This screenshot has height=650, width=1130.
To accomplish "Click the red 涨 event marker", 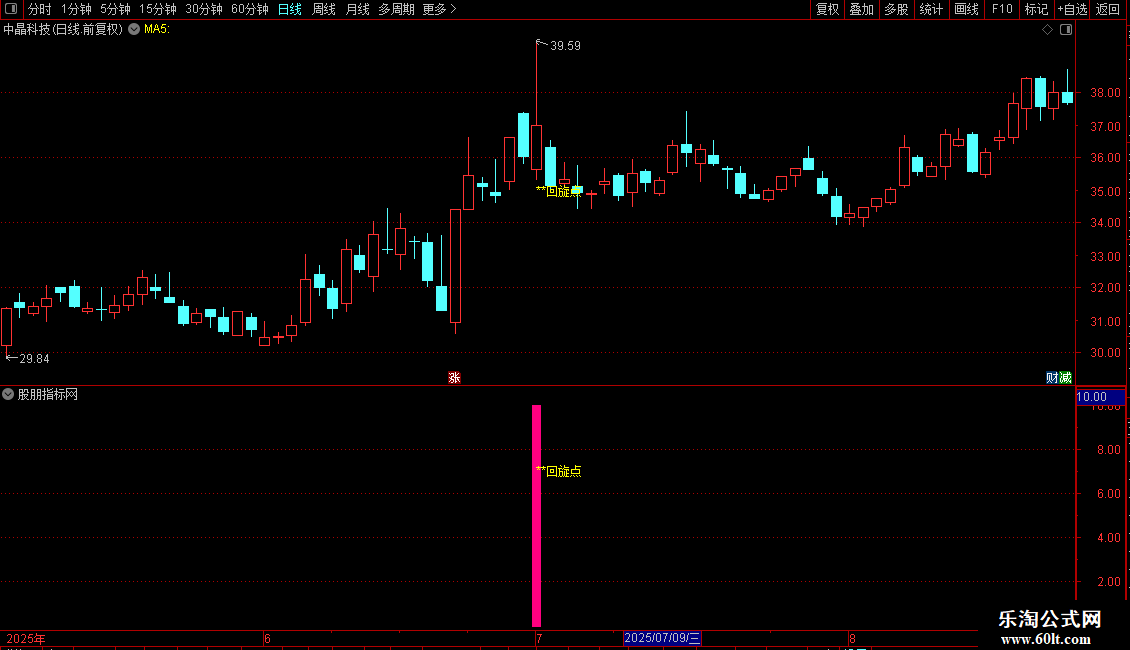I will click(454, 378).
